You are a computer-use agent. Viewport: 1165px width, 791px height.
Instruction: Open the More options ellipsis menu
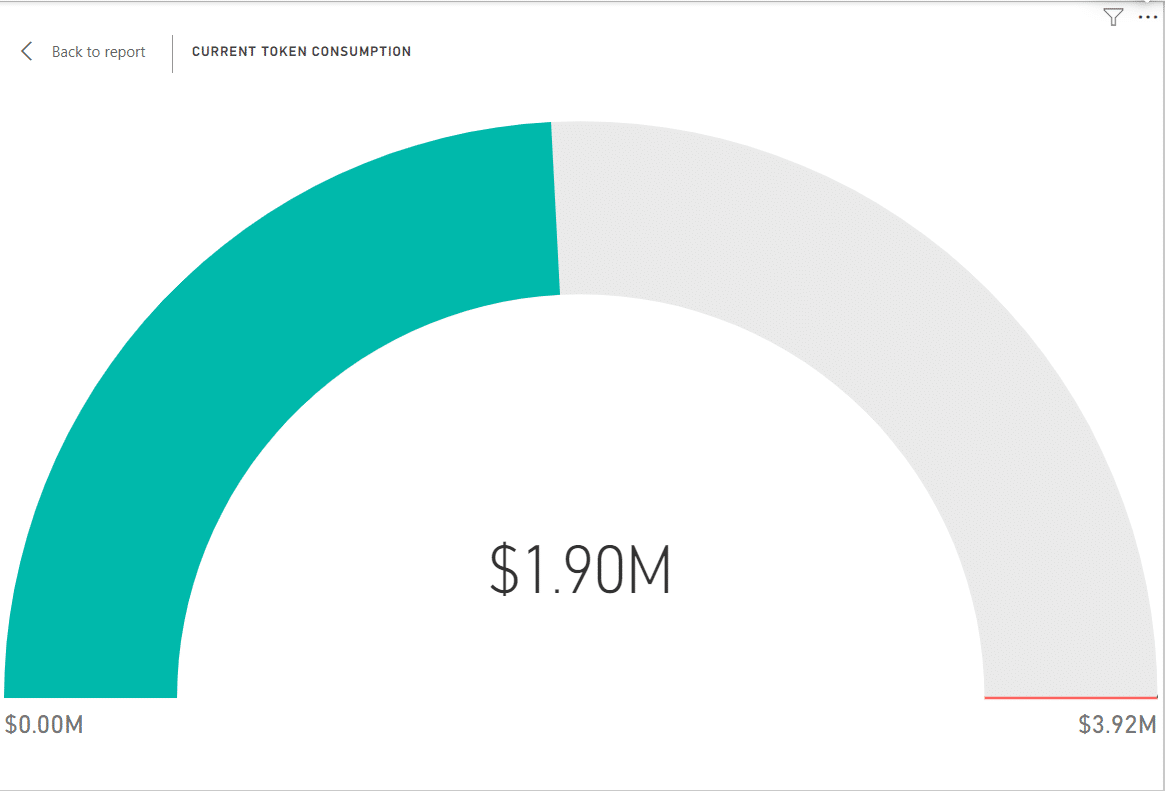click(1147, 16)
